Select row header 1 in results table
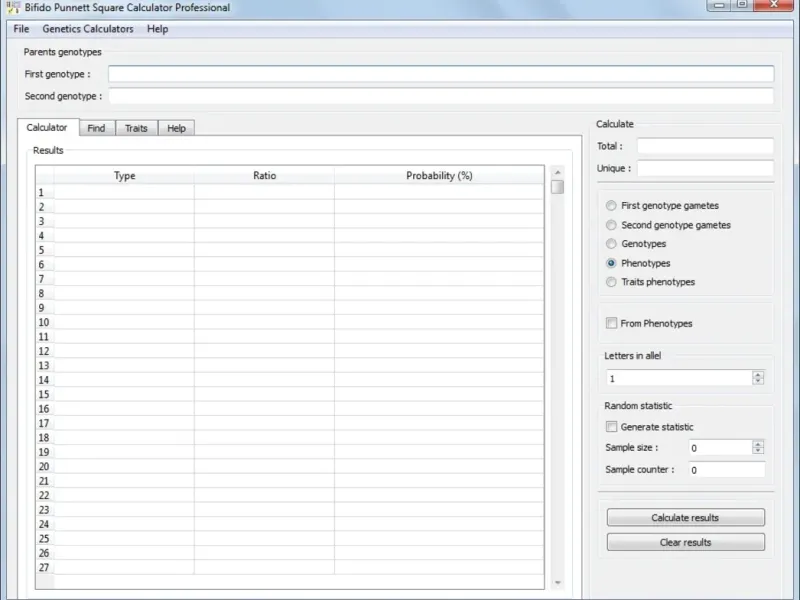Viewport: 800px width, 600px height. [44, 192]
